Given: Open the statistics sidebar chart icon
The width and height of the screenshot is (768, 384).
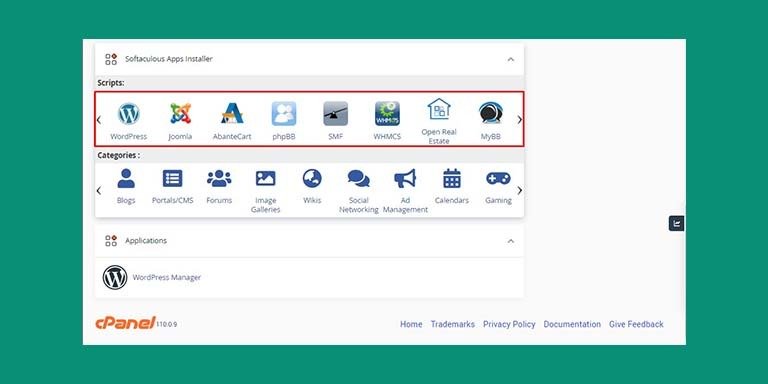Looking at the screenshot, I should 676,224.
